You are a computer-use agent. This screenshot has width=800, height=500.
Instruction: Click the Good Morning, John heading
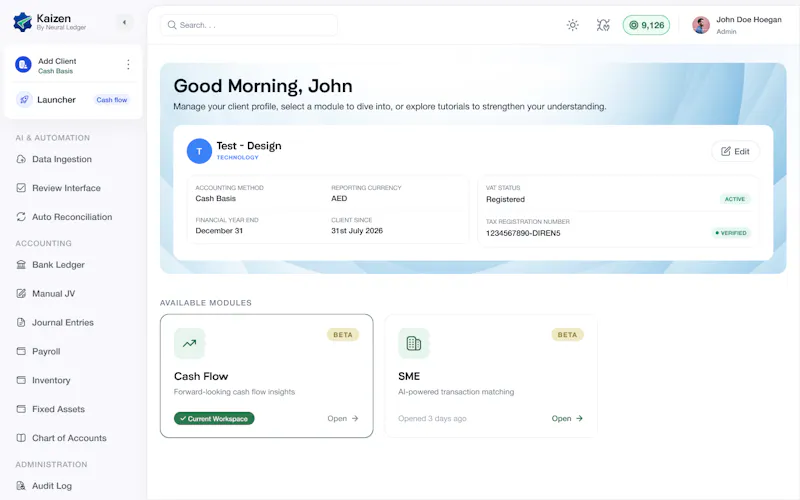[x=263, y=86]
